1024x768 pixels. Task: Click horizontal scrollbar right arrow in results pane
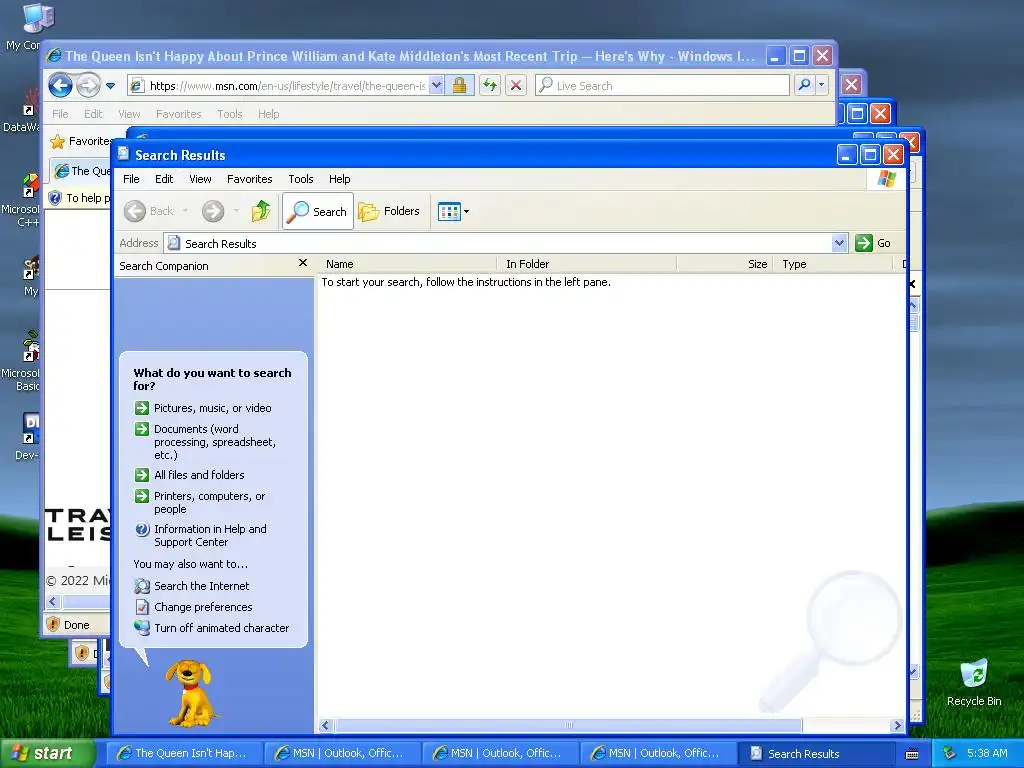[x=897, y=726]
